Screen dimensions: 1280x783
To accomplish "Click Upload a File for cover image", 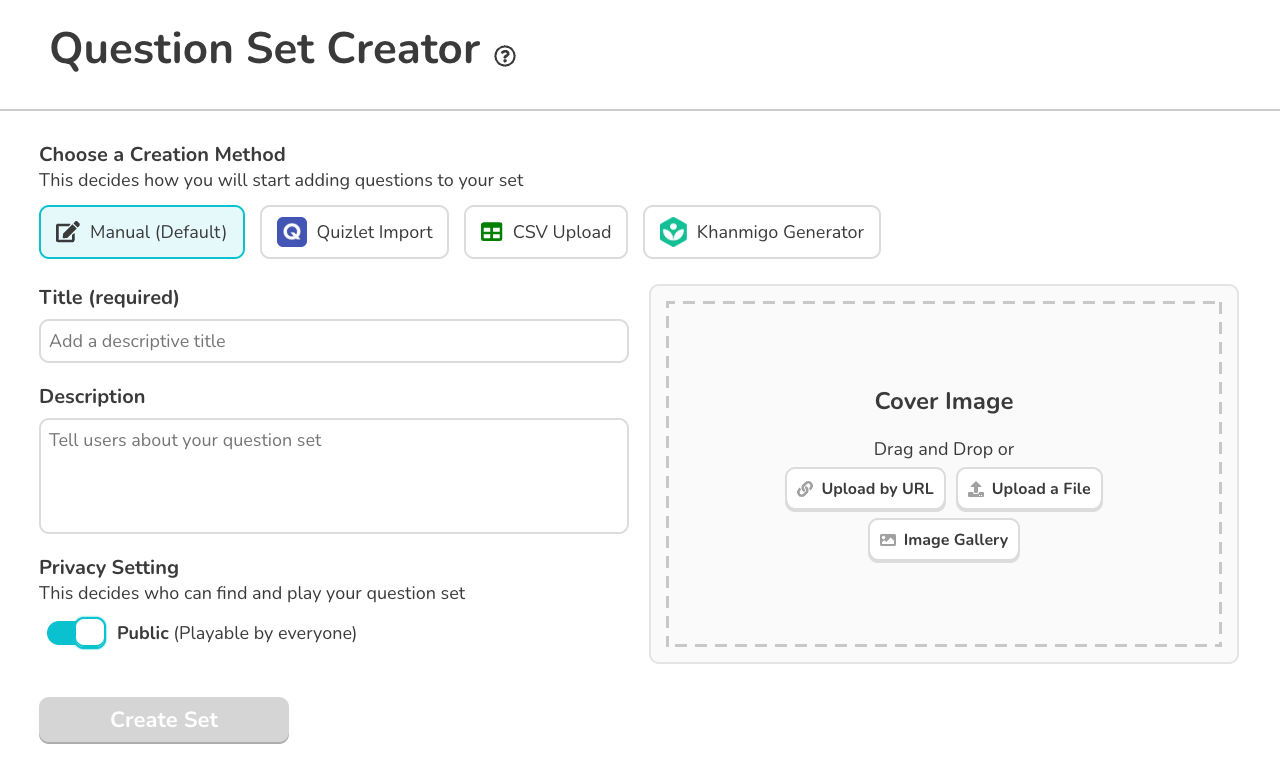I will (1029, 488).
